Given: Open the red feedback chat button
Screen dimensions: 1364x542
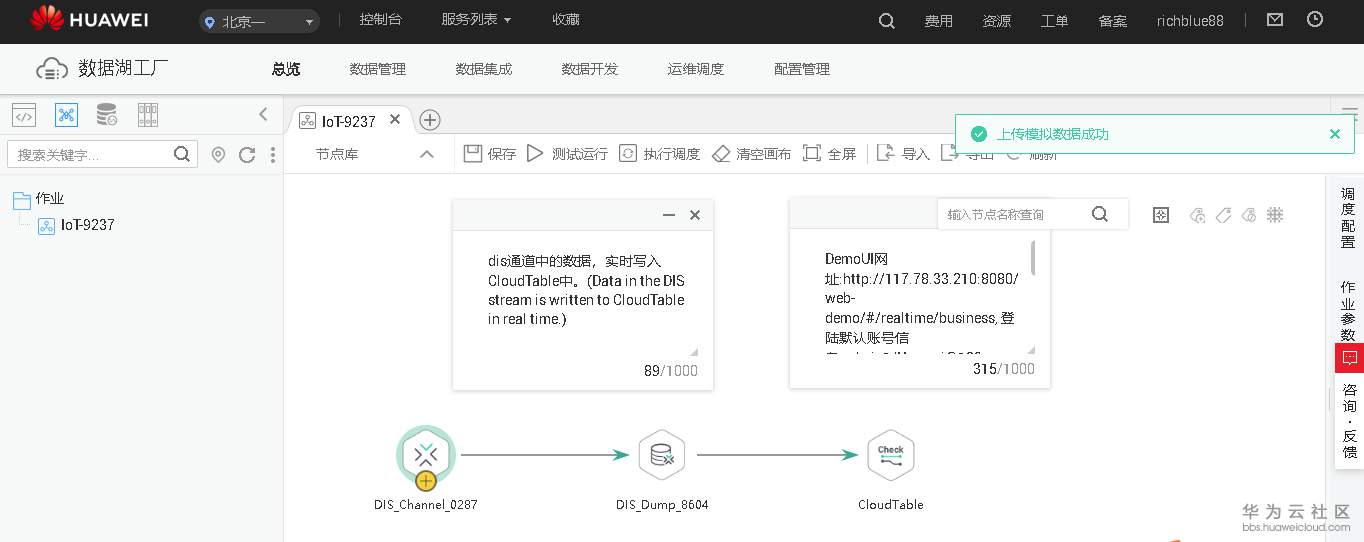Looking at the screenshot, I should click(1349, 357).
